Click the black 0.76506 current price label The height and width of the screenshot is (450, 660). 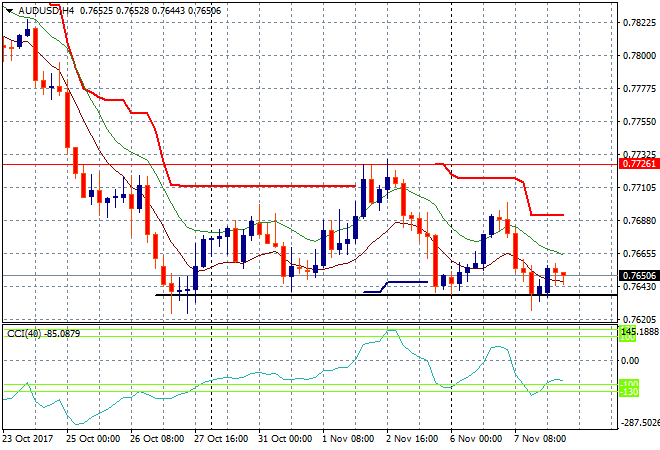coord(639,276)
